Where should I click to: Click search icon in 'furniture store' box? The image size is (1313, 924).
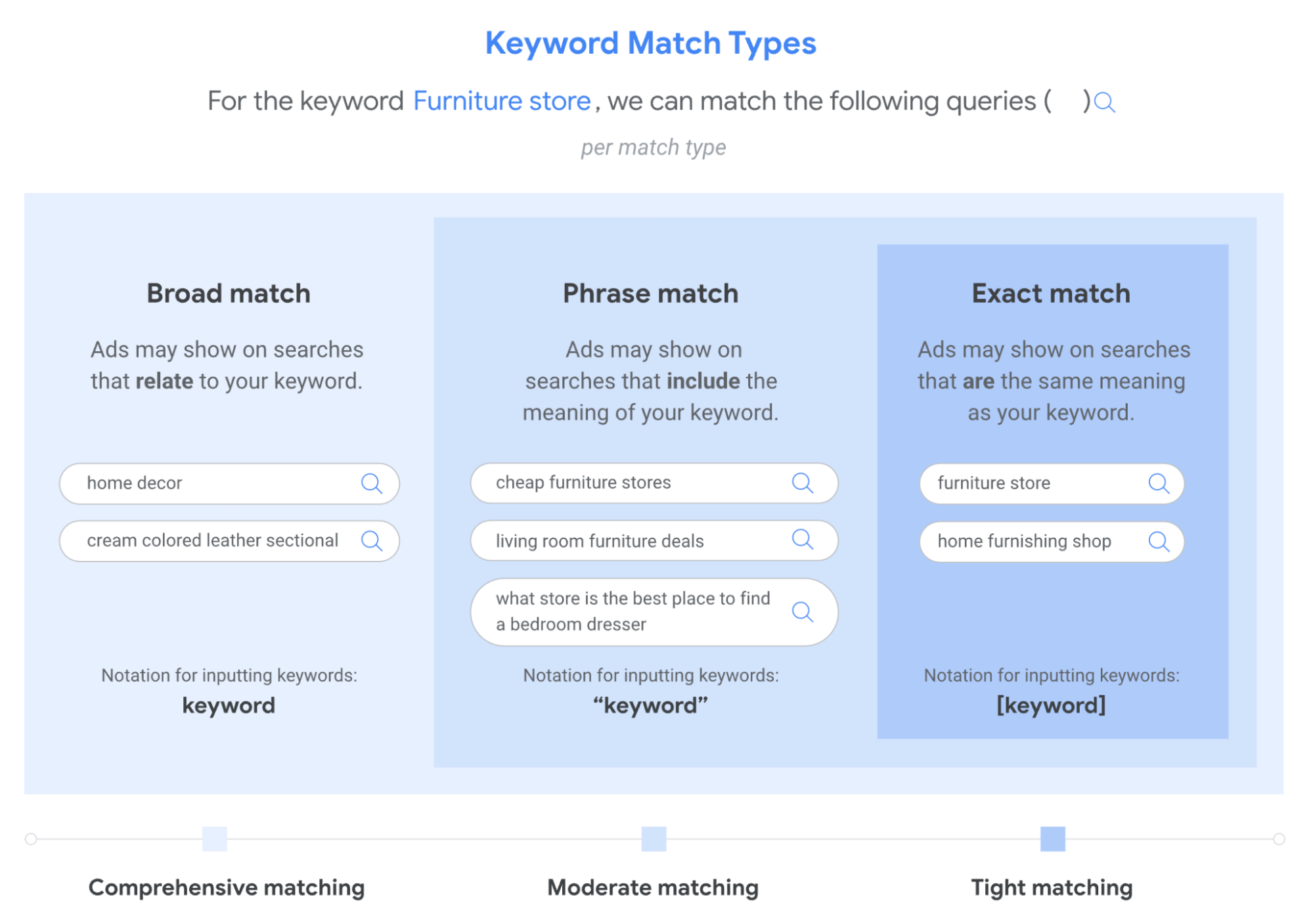(x=1159, y=483)
